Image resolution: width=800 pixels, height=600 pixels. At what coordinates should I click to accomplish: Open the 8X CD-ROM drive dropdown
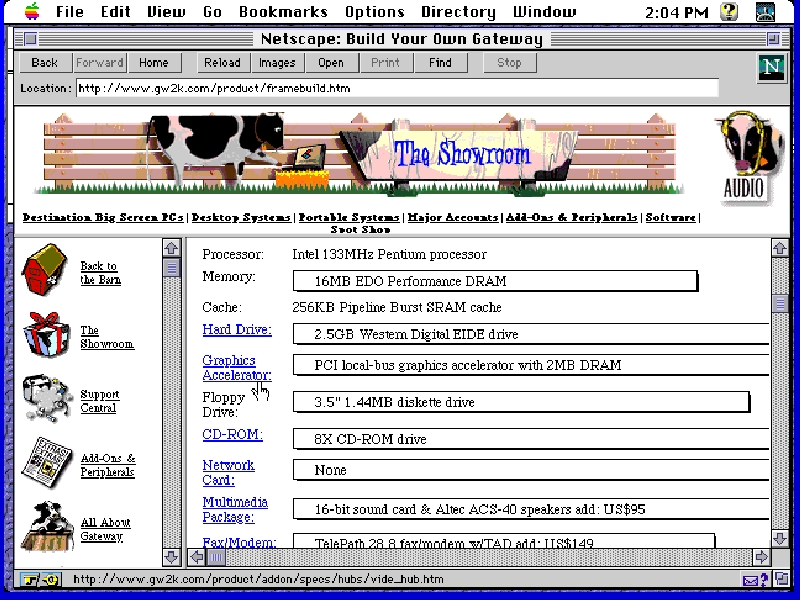pos(531,439)
